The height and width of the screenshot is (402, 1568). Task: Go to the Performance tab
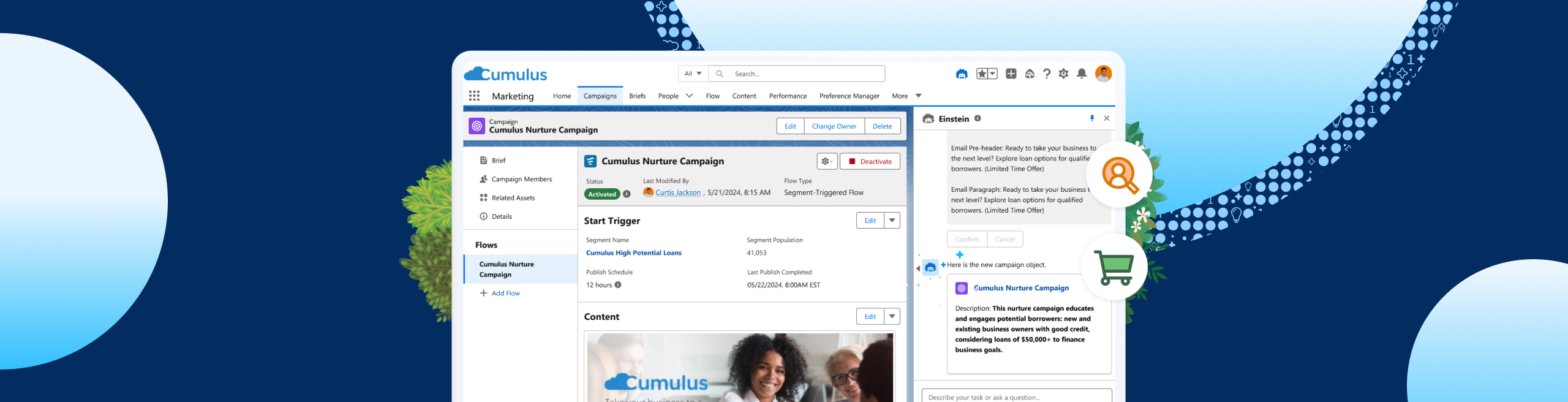pos(788,96)
